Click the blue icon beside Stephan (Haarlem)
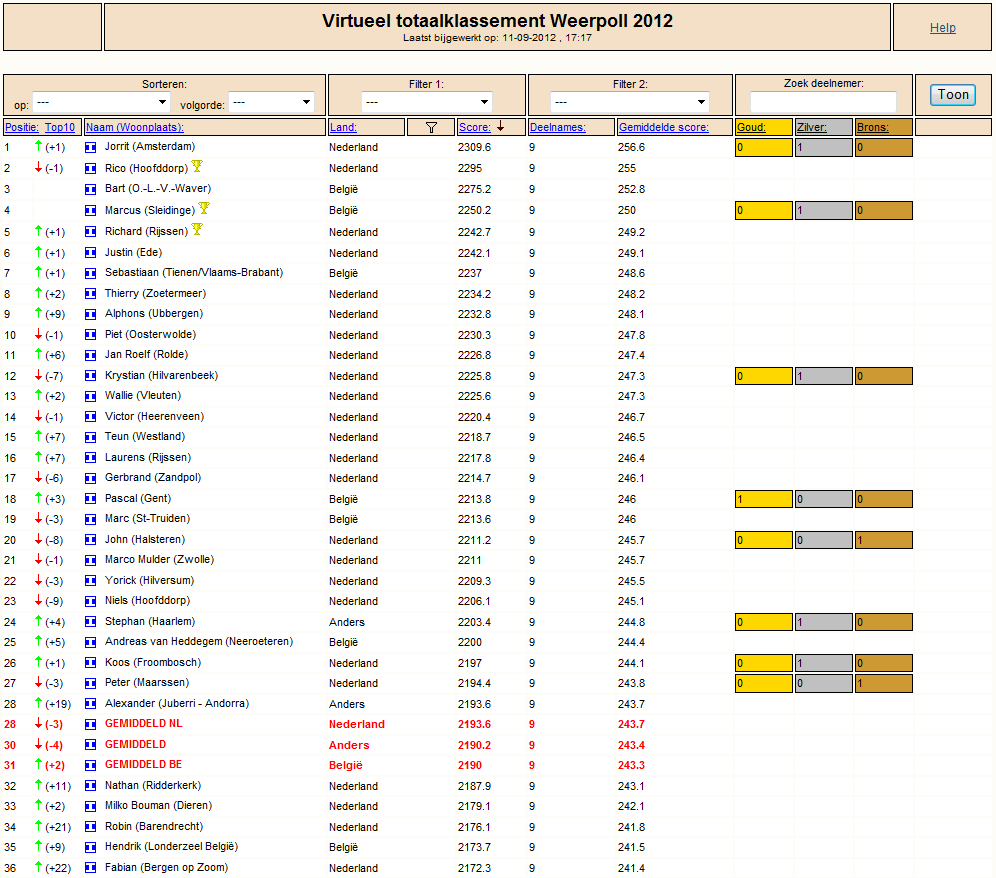 click(x=91, y=622)
